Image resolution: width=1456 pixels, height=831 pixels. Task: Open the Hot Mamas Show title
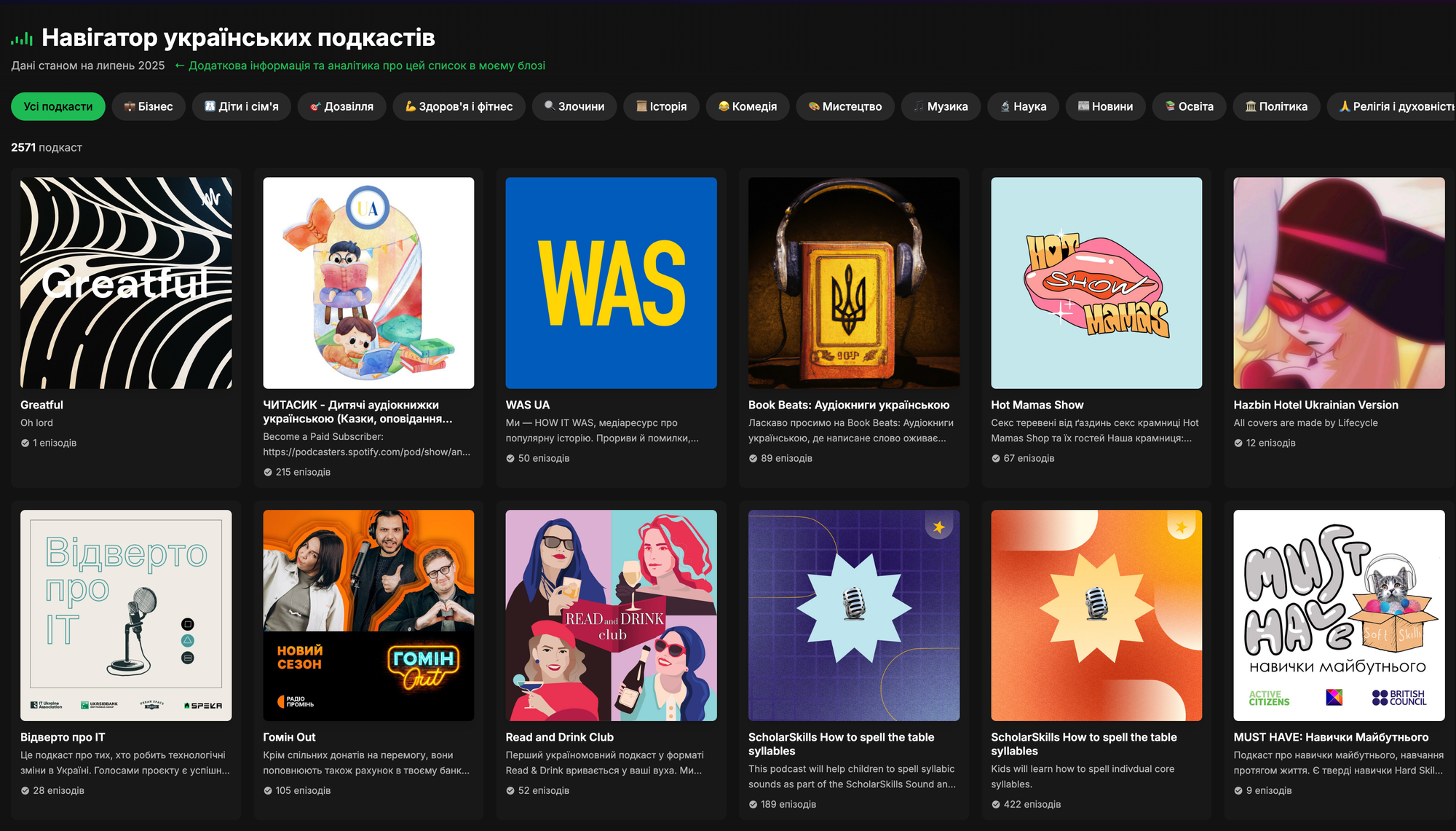1037,405
